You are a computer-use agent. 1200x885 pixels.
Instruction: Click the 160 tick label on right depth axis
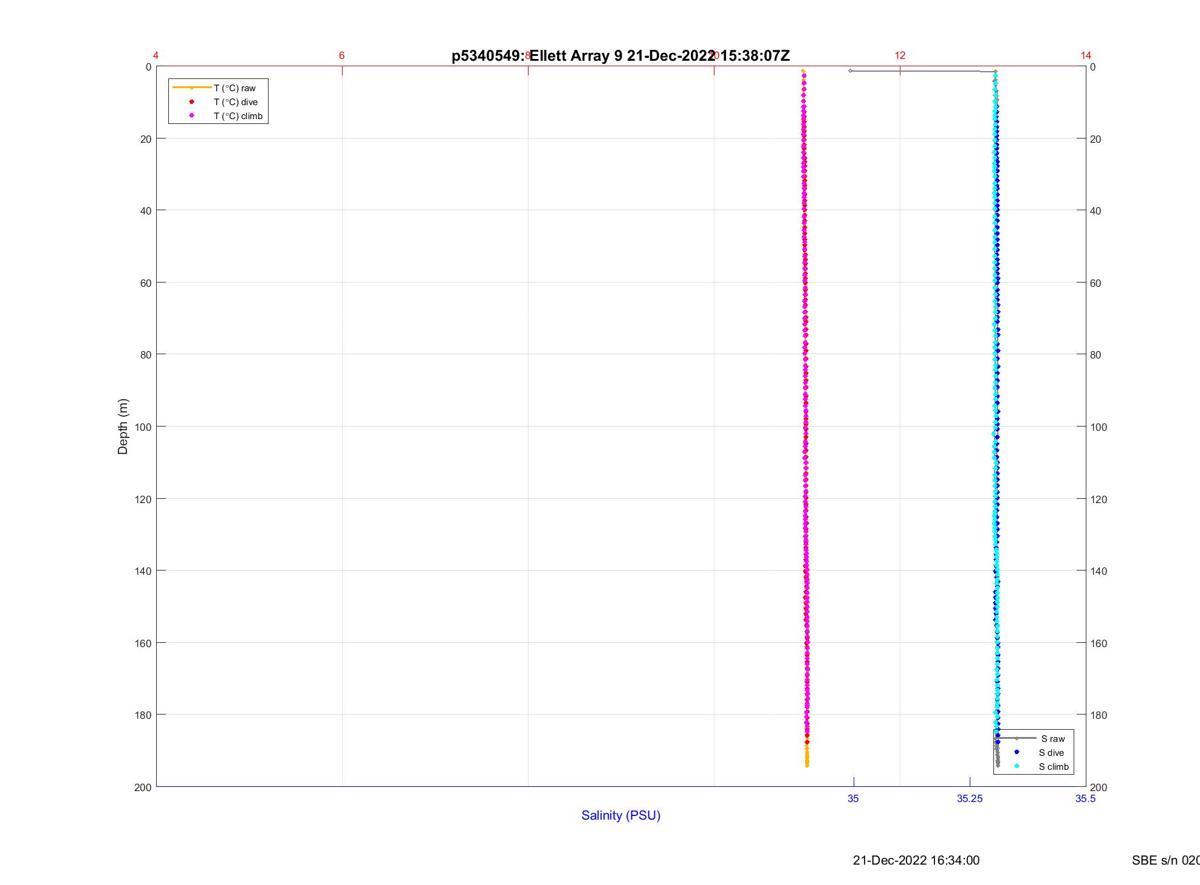(x=1099, y=643)
